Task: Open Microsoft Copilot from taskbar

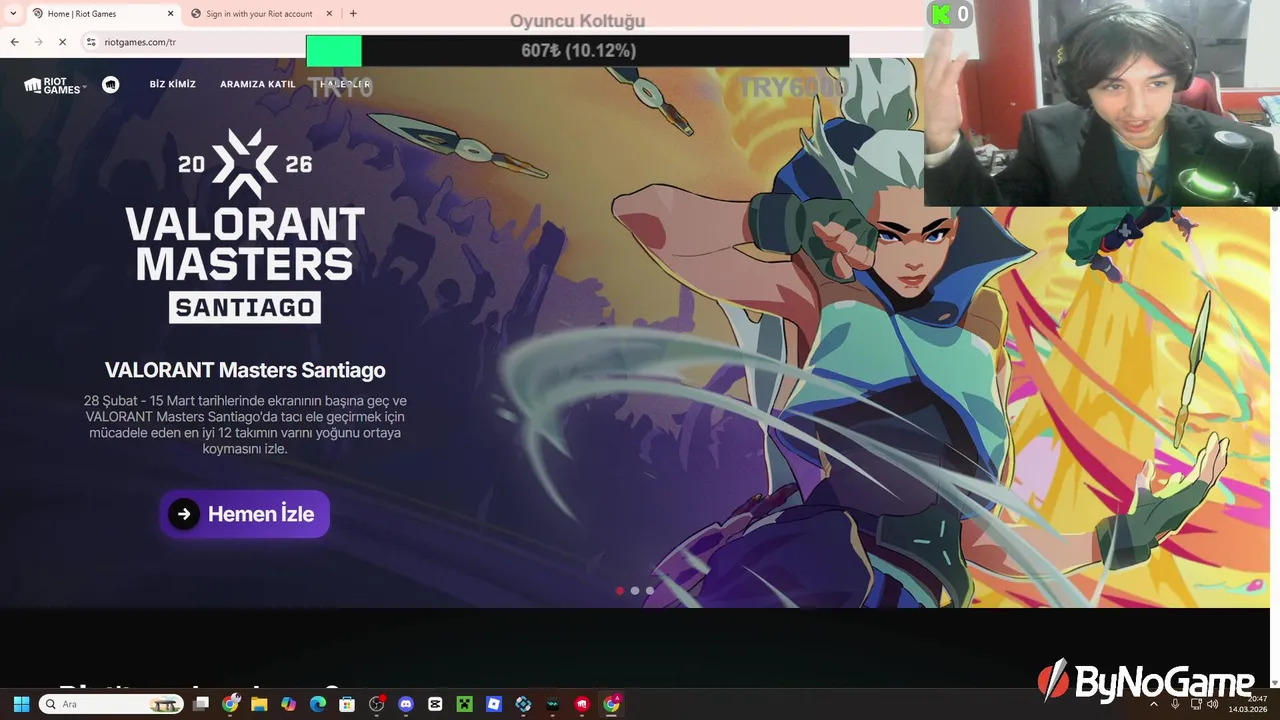Action: click(289, 704)
